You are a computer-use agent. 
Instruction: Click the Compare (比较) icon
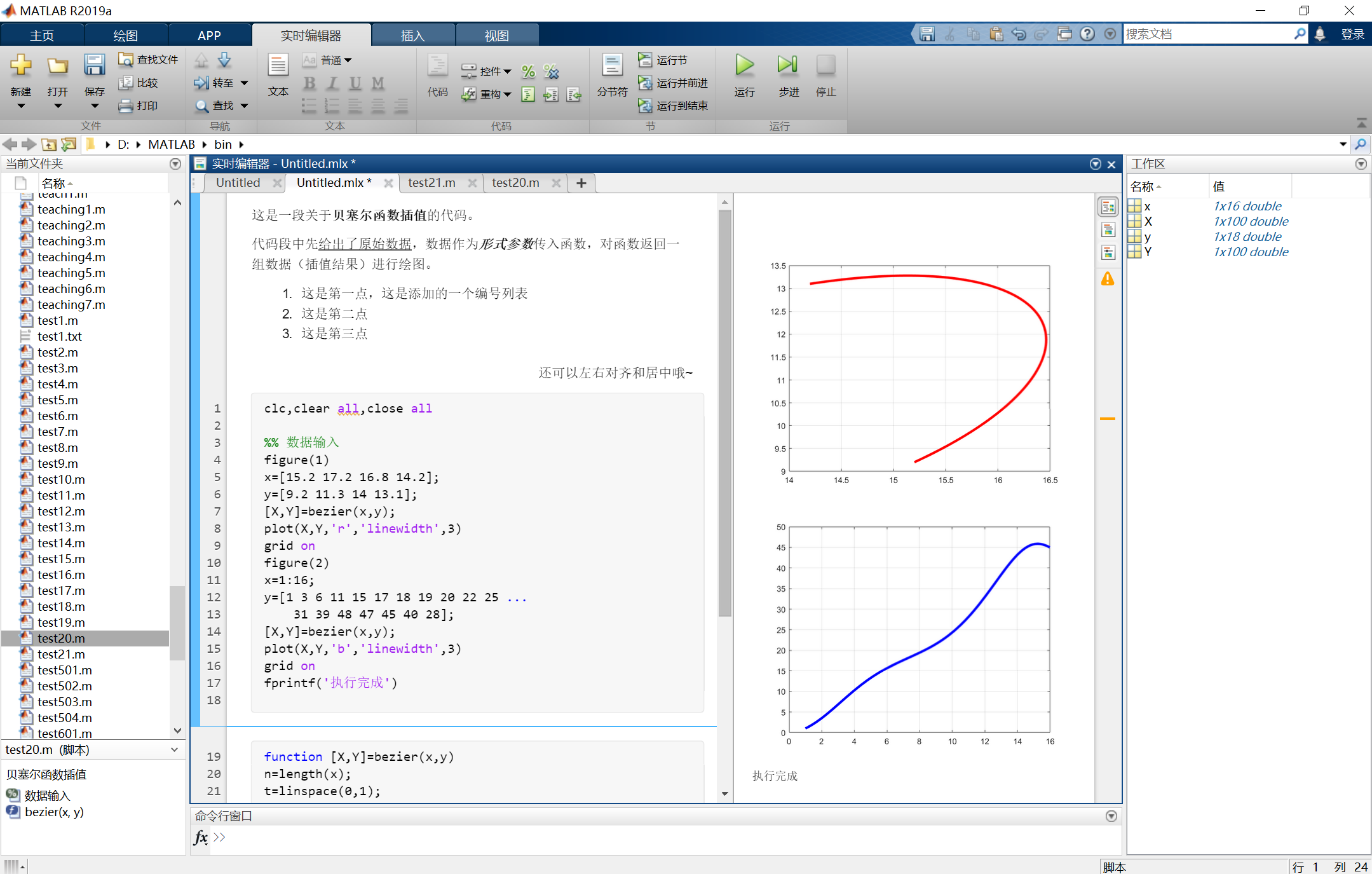tap(126, 83)
